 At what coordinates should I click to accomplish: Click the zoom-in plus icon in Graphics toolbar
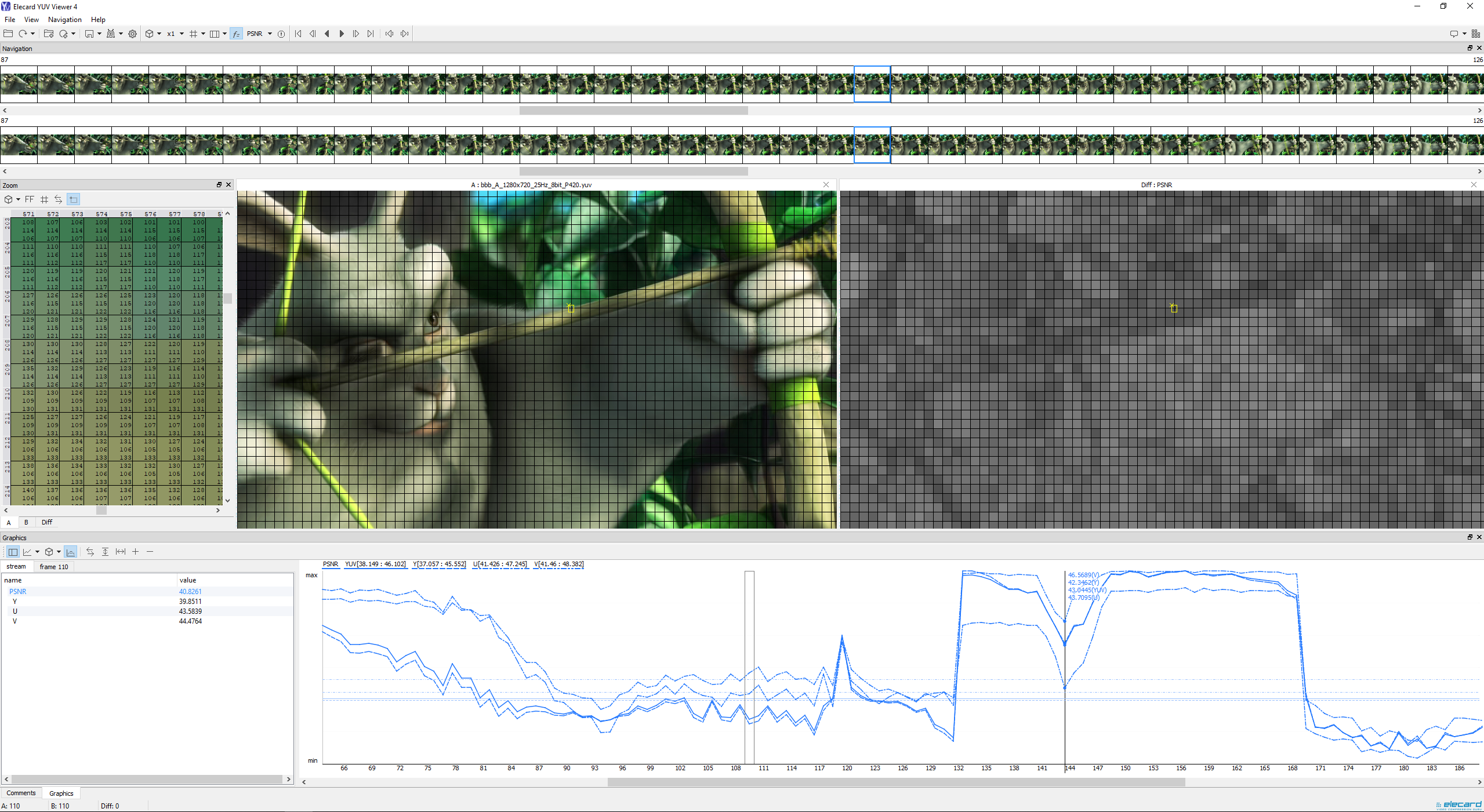[135, 552]
